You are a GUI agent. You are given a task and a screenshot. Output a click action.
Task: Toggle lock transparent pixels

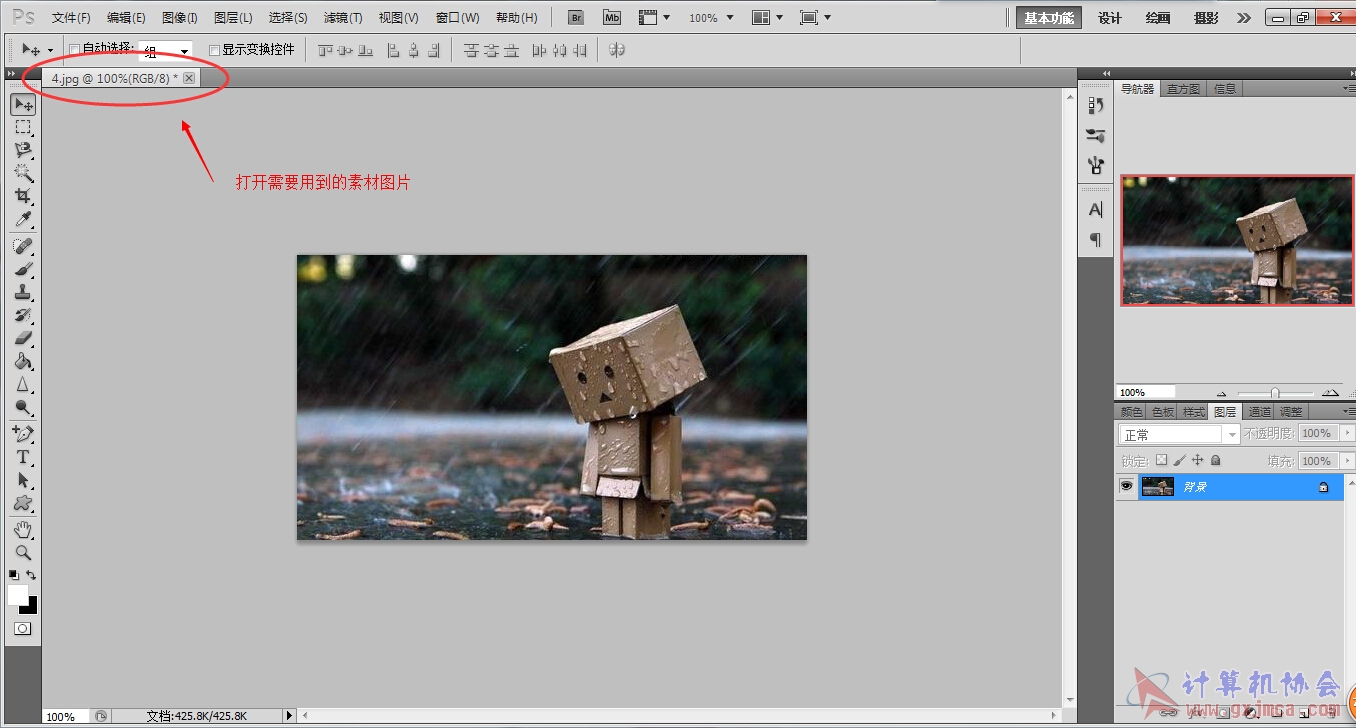1161,460
